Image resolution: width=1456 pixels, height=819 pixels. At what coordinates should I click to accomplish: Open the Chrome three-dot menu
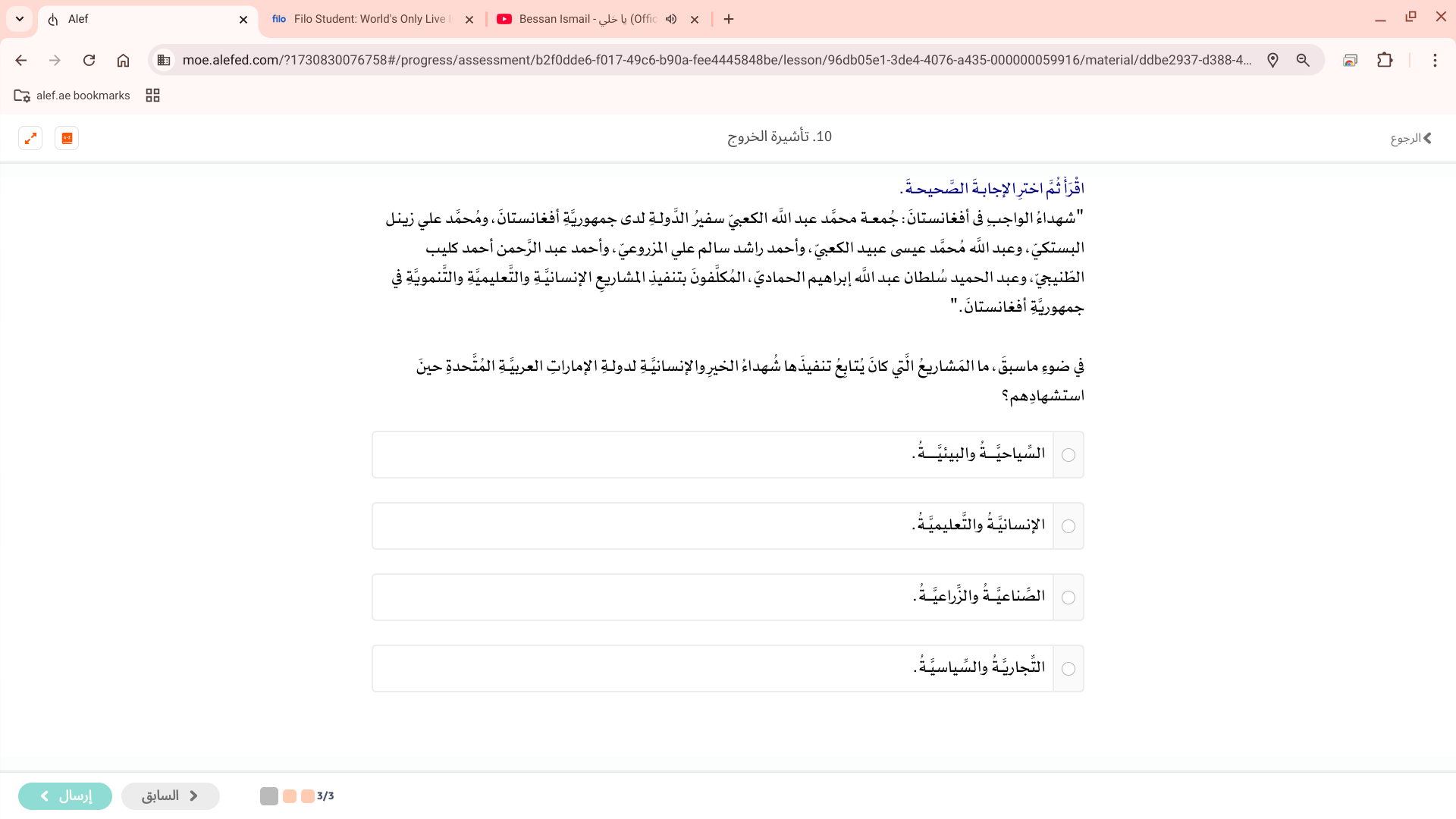(1435, 60)
